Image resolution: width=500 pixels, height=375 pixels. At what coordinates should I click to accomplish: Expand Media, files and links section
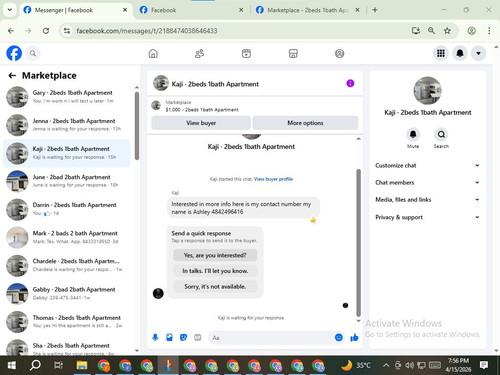click(x=427, y=200)
